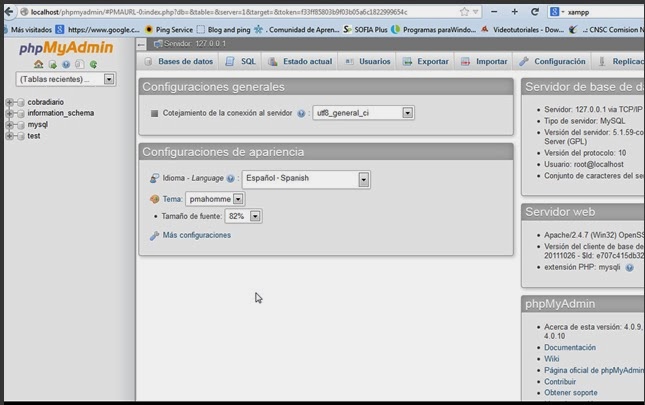Click the zoom out minus button

(x=494, y=12)
